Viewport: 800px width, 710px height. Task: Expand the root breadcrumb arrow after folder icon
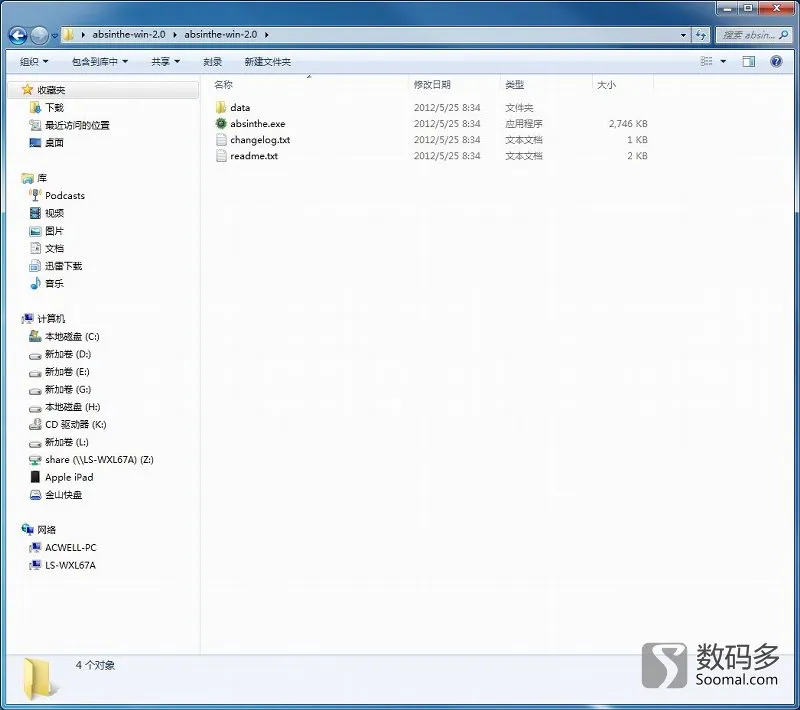point(83,35)
